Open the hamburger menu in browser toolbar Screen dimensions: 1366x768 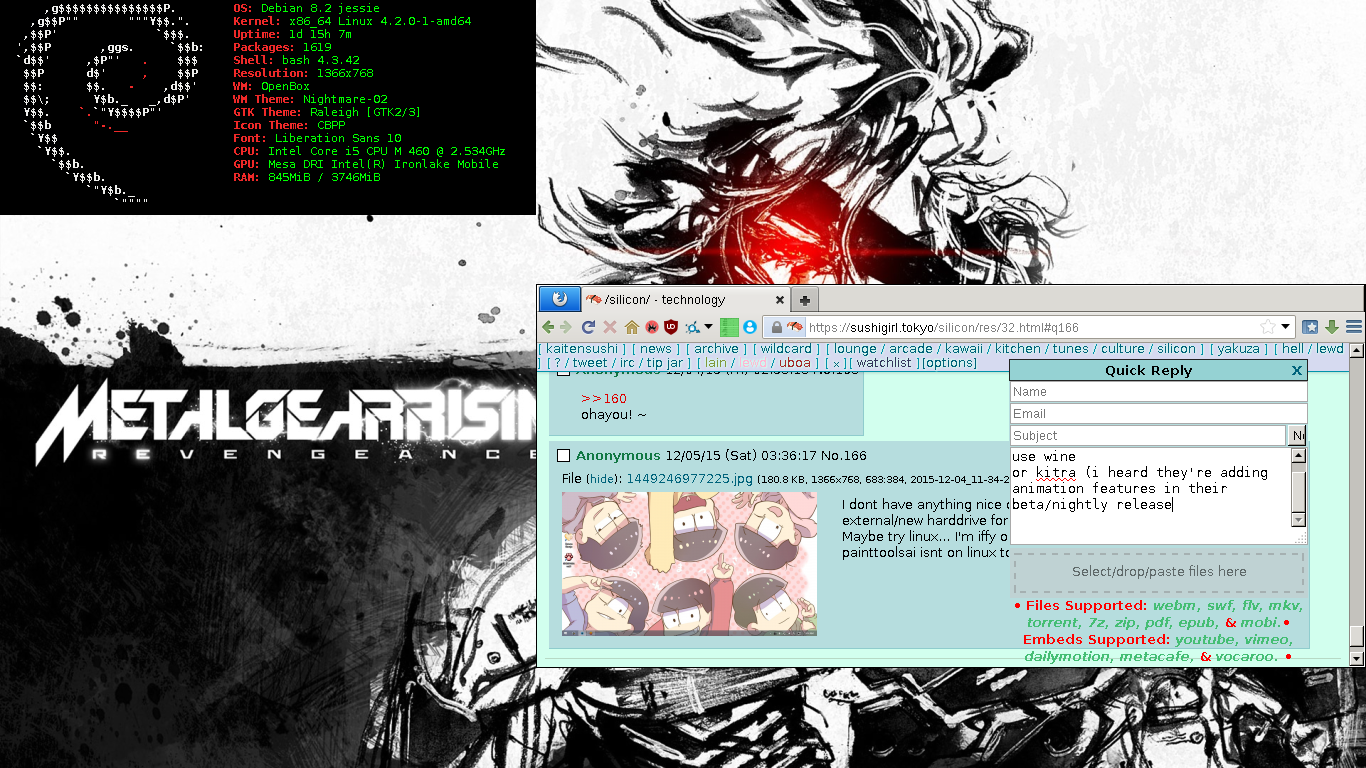[1353, 327]
